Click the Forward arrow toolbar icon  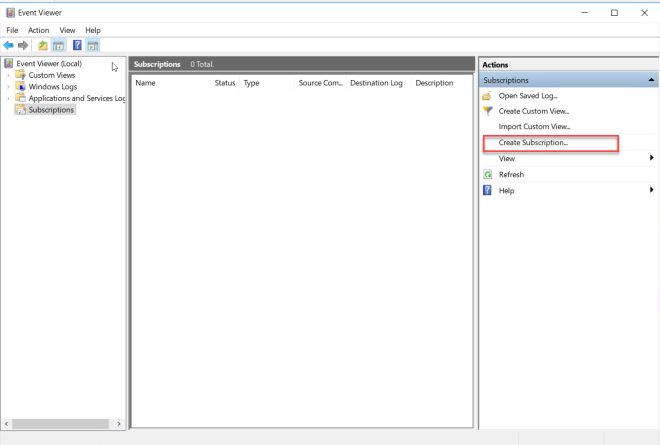pos(23,45)
